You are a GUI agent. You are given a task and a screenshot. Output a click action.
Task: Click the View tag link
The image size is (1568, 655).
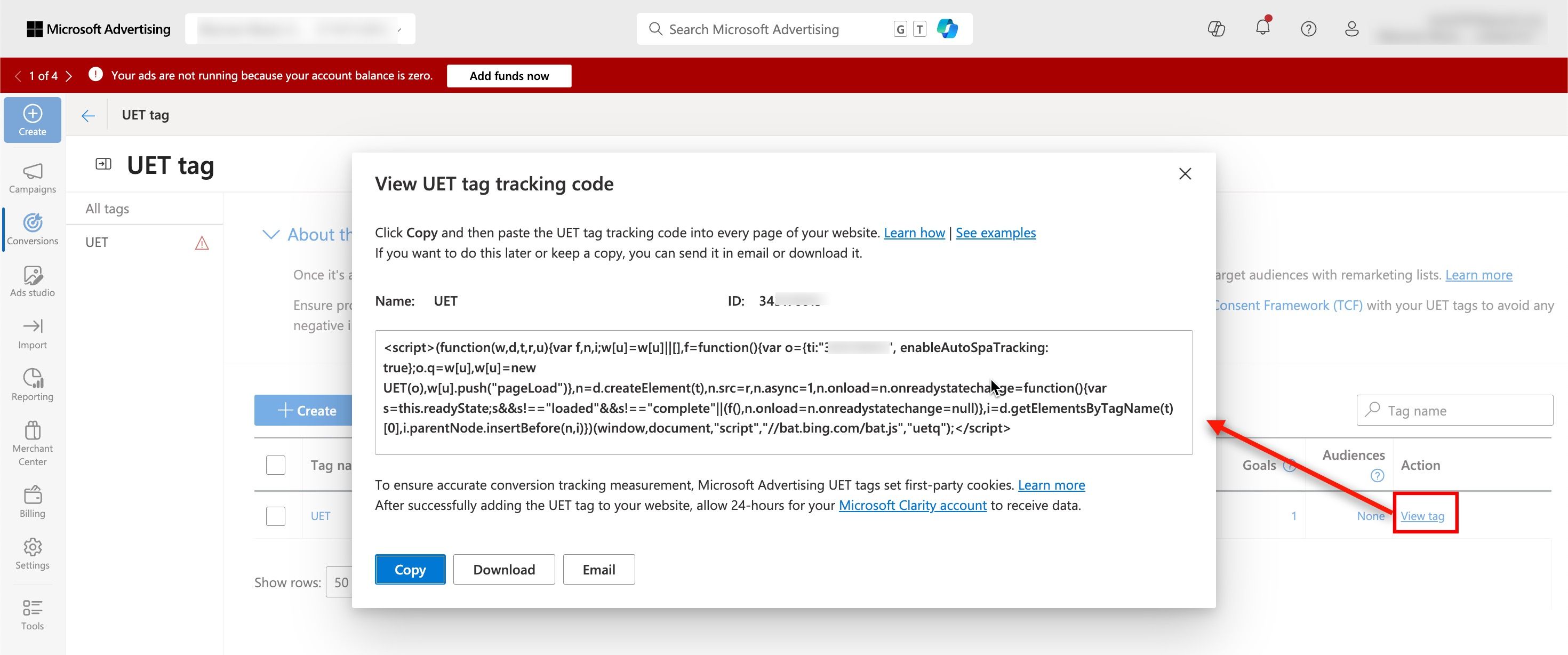(1422, 516)
